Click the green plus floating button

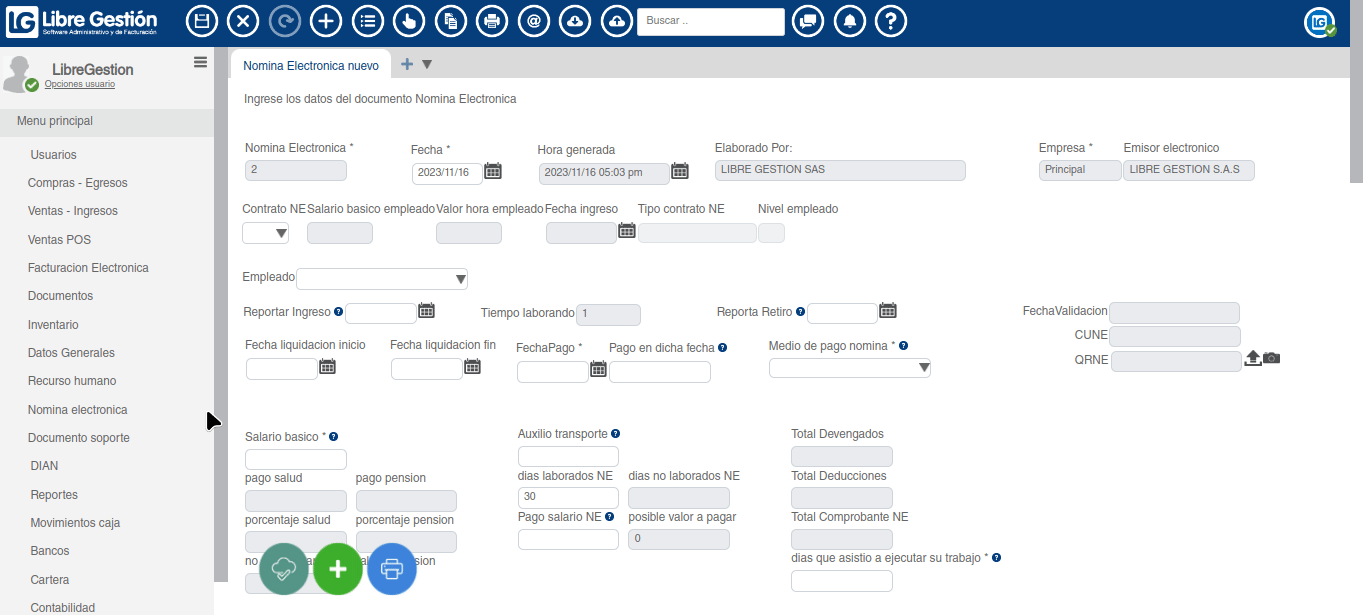[338, 569]
